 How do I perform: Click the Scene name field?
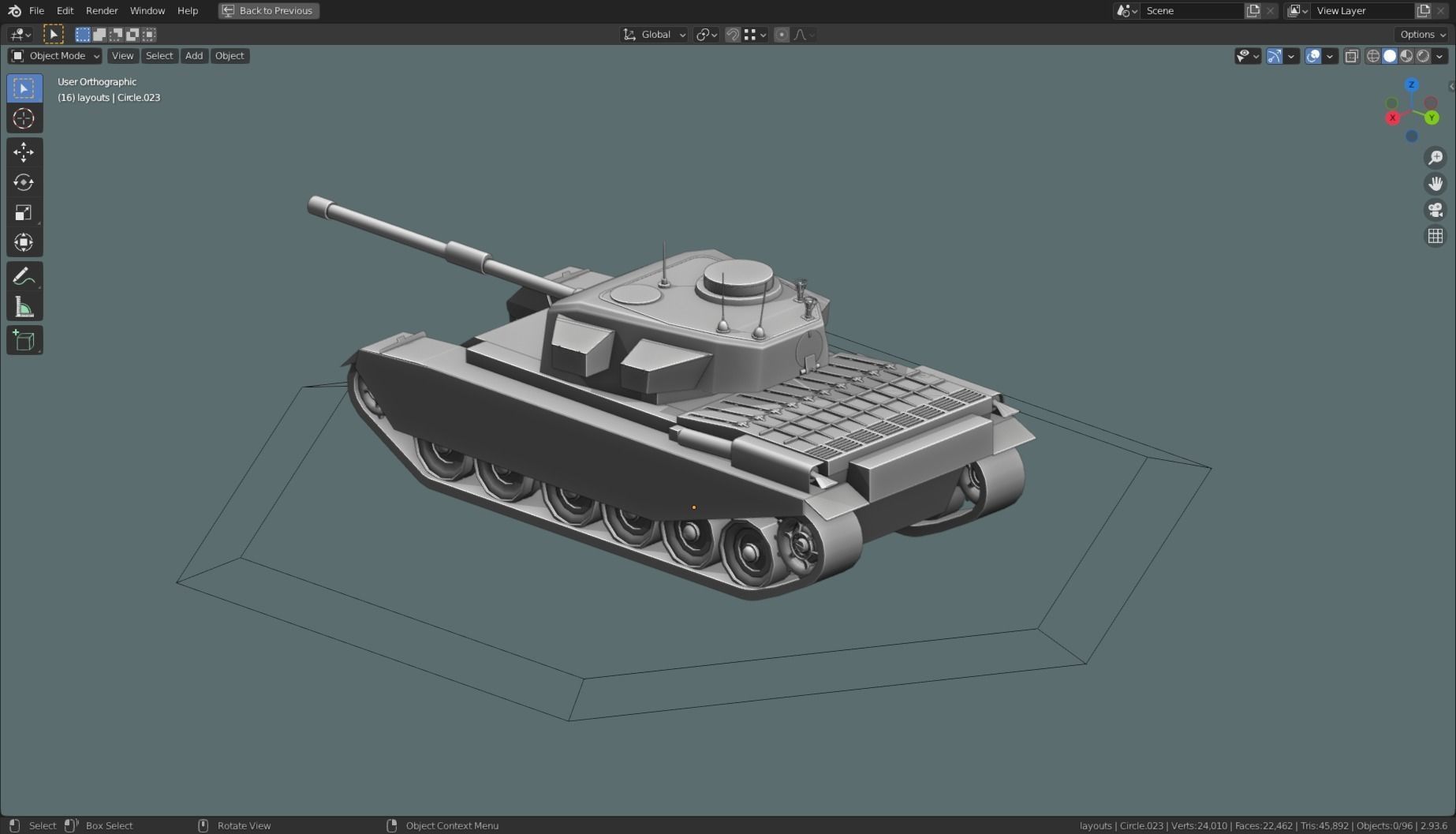click(x=1191, y=10)
